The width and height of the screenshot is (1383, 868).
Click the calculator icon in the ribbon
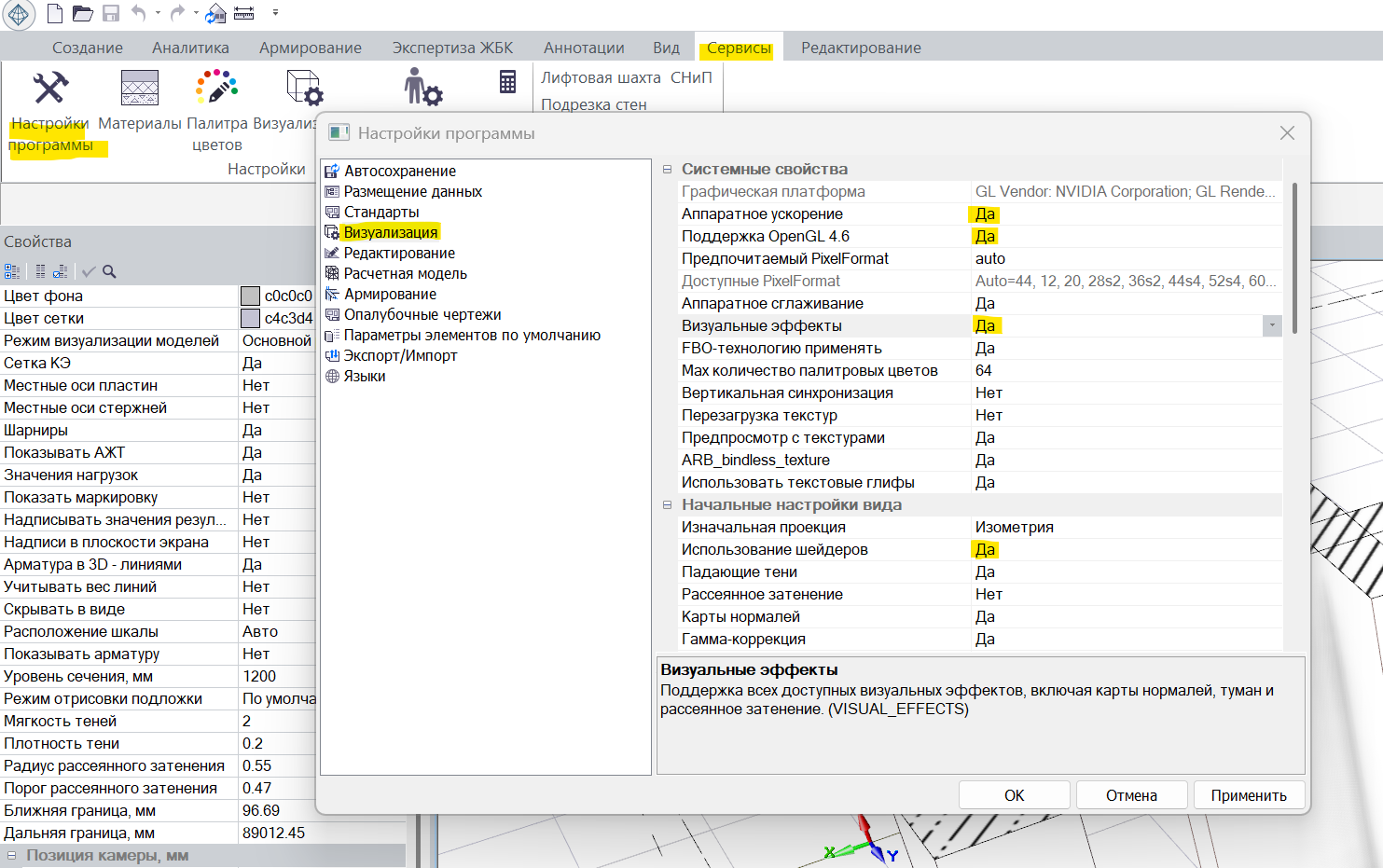point(507,82)
